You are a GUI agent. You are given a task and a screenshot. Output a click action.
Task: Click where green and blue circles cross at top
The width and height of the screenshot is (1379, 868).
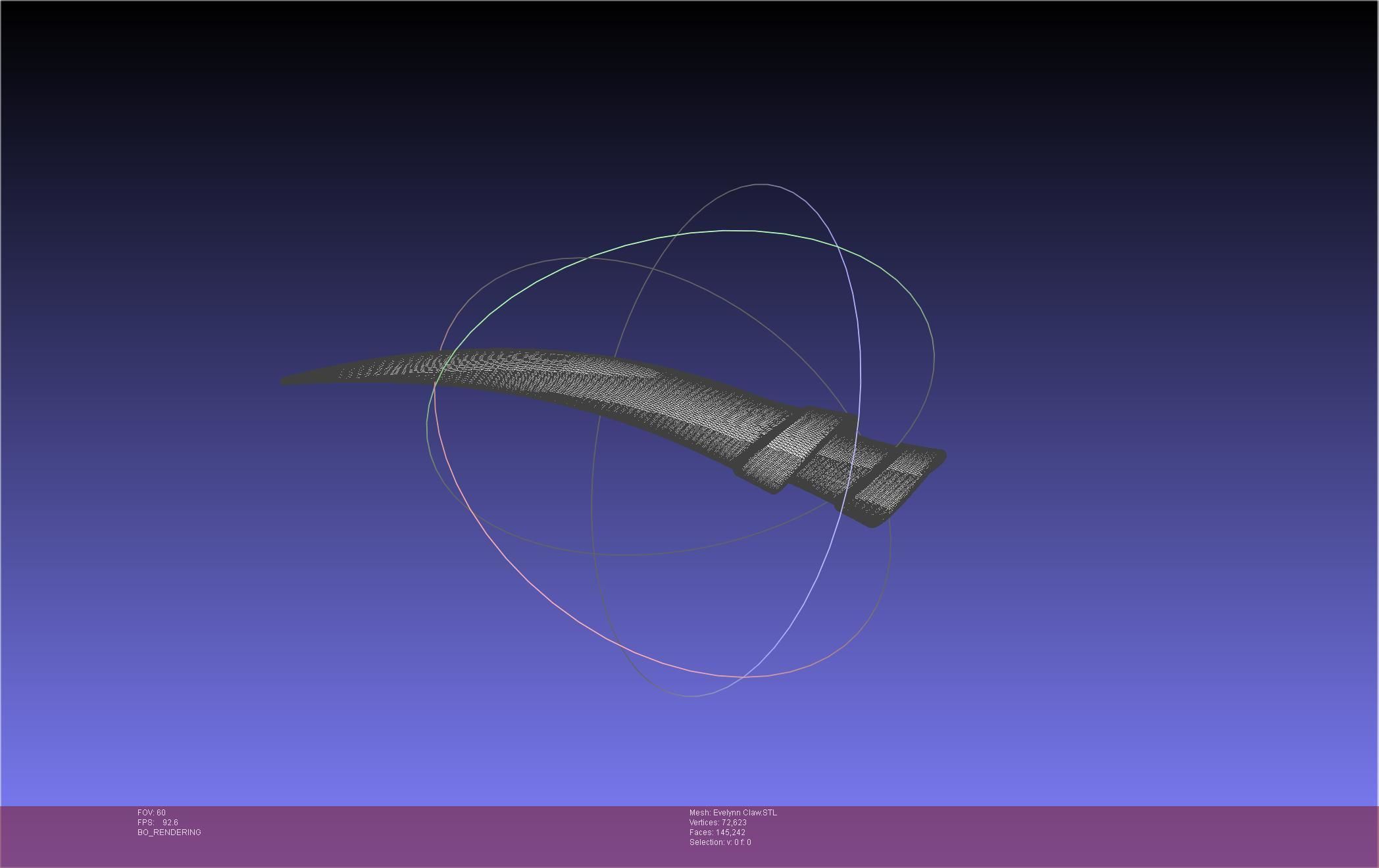click(x=837, y=247)
